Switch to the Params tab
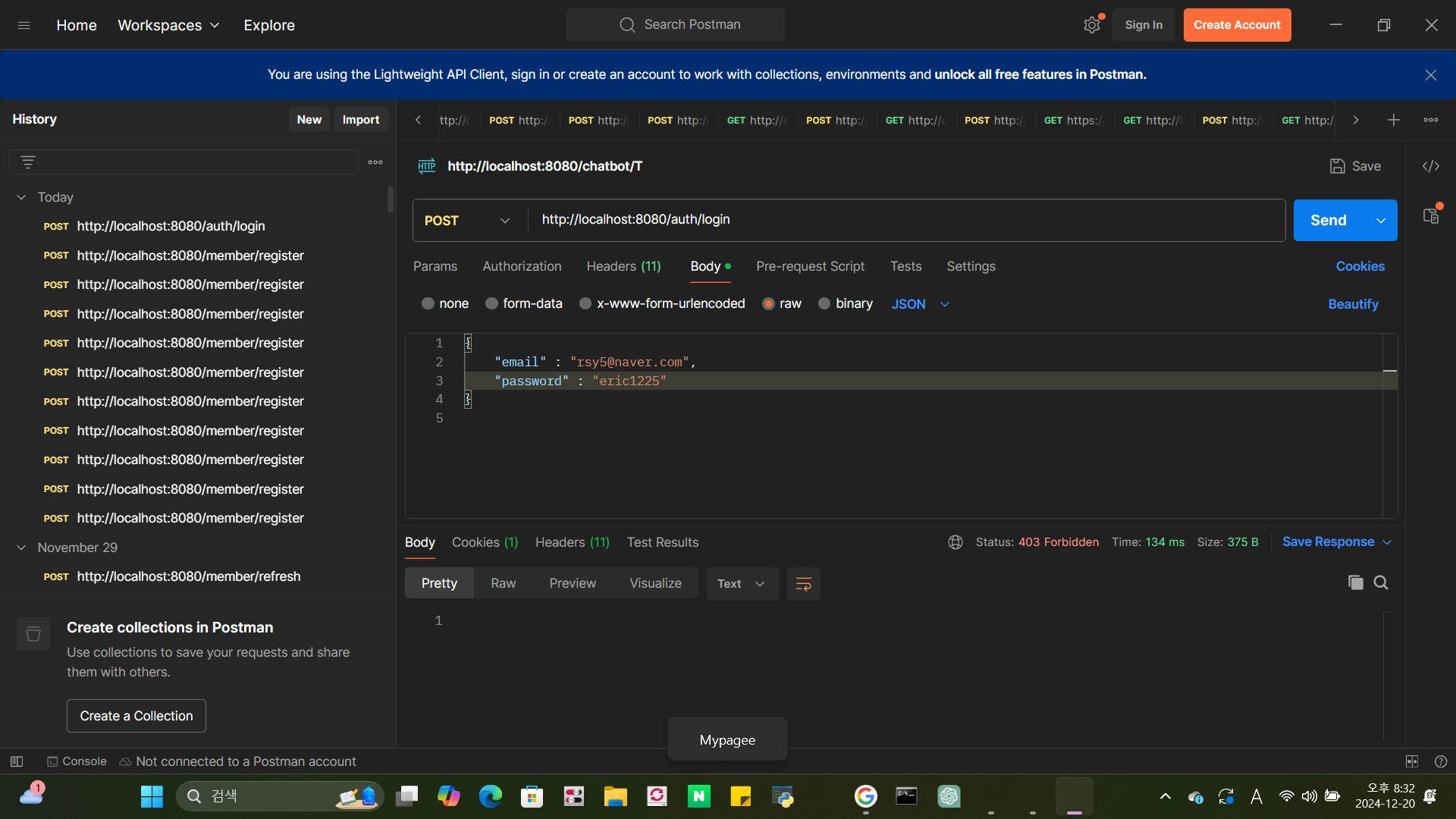Screen dimensions: 1456x819 pyautogui.click(x=435, y=267)
